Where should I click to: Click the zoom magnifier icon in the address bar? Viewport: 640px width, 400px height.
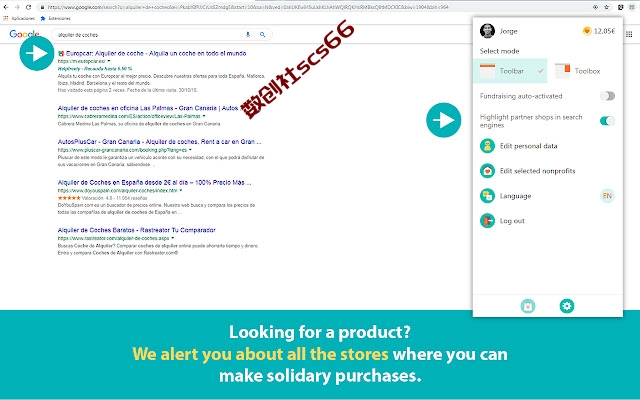596,7
